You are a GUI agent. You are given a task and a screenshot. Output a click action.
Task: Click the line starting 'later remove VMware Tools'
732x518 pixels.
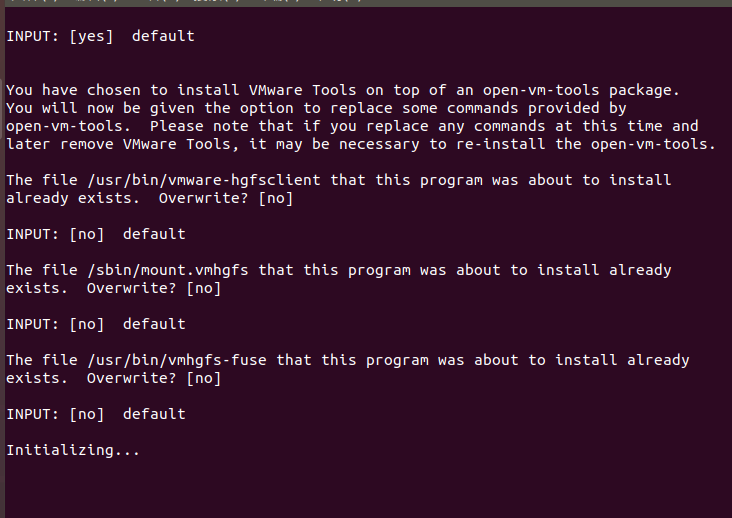(x=360, y=144)
